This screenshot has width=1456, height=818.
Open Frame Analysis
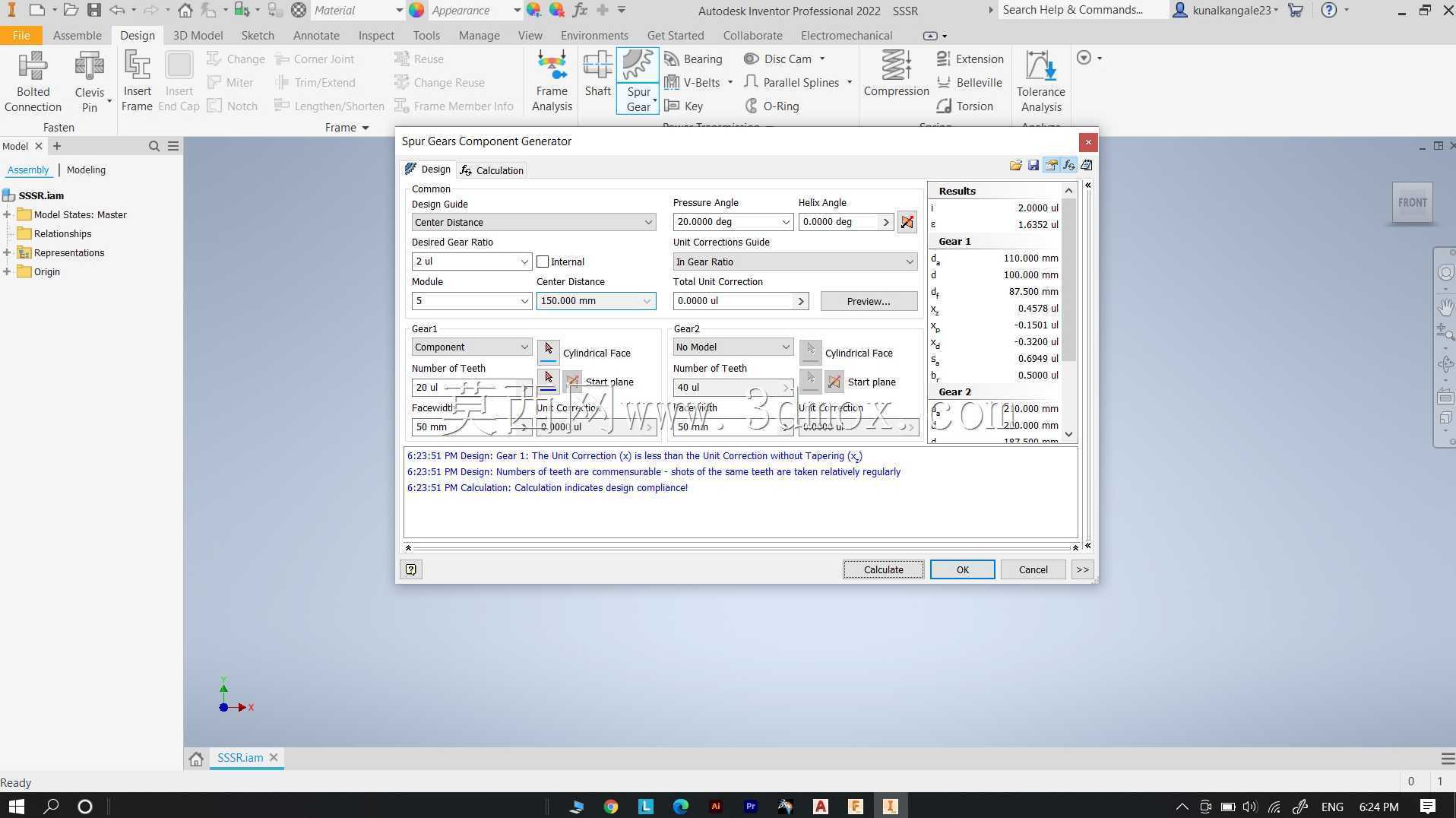click(x=552, y=82)
